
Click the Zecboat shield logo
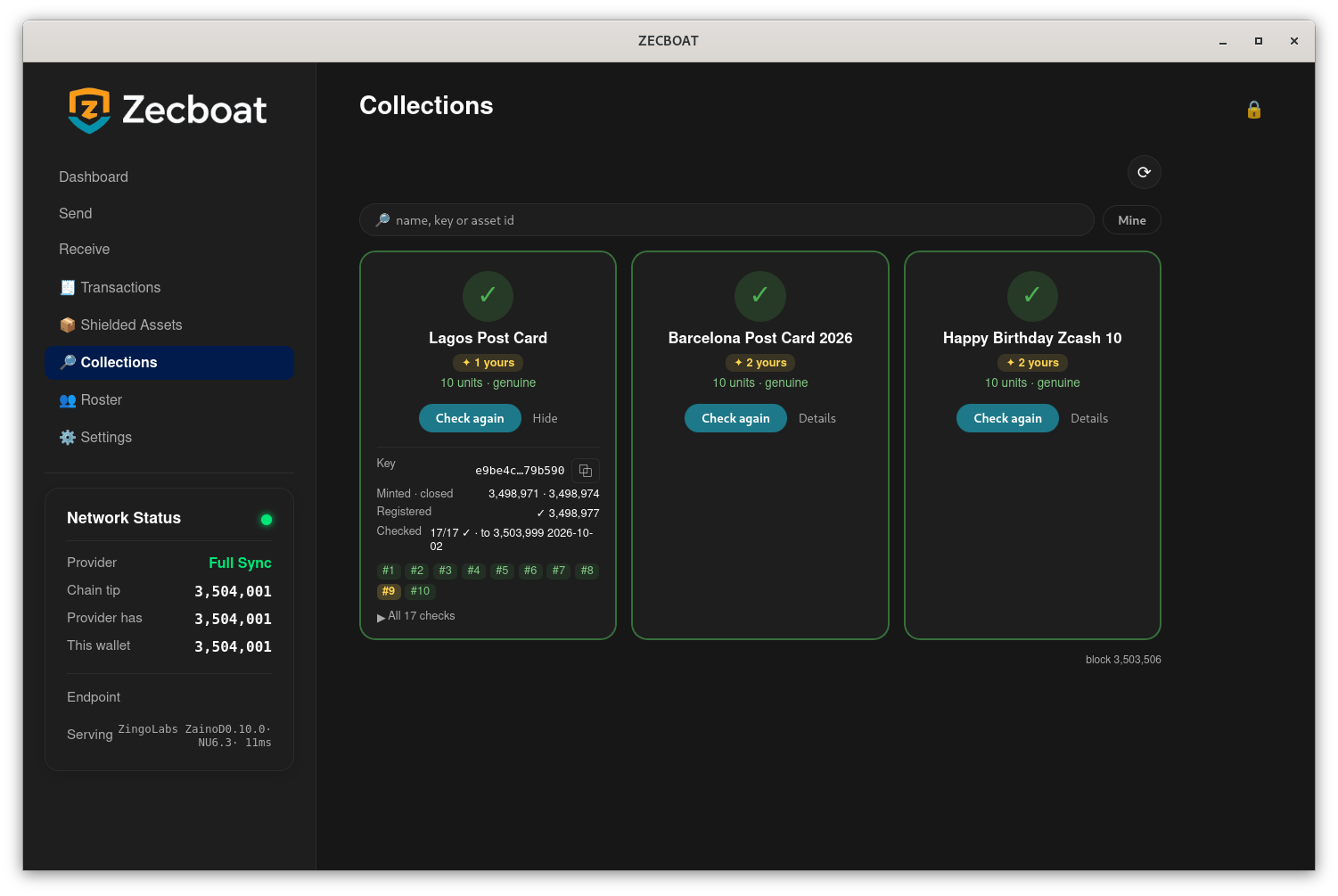89,110
